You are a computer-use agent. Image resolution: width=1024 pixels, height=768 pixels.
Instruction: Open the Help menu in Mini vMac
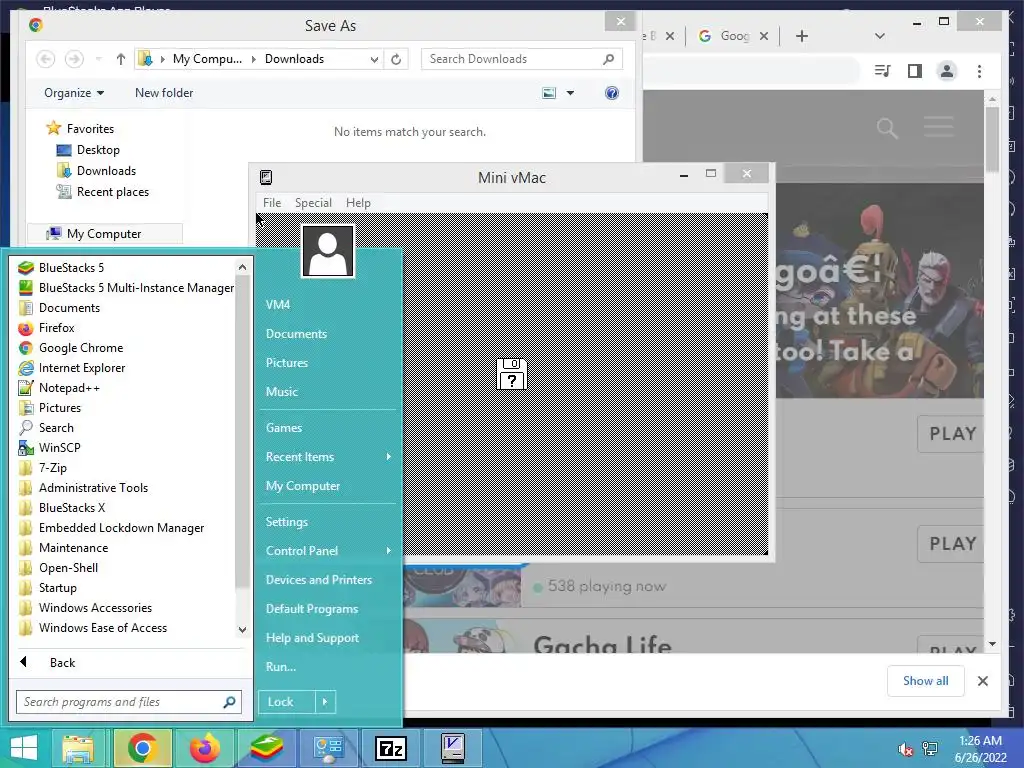[358, 202]
